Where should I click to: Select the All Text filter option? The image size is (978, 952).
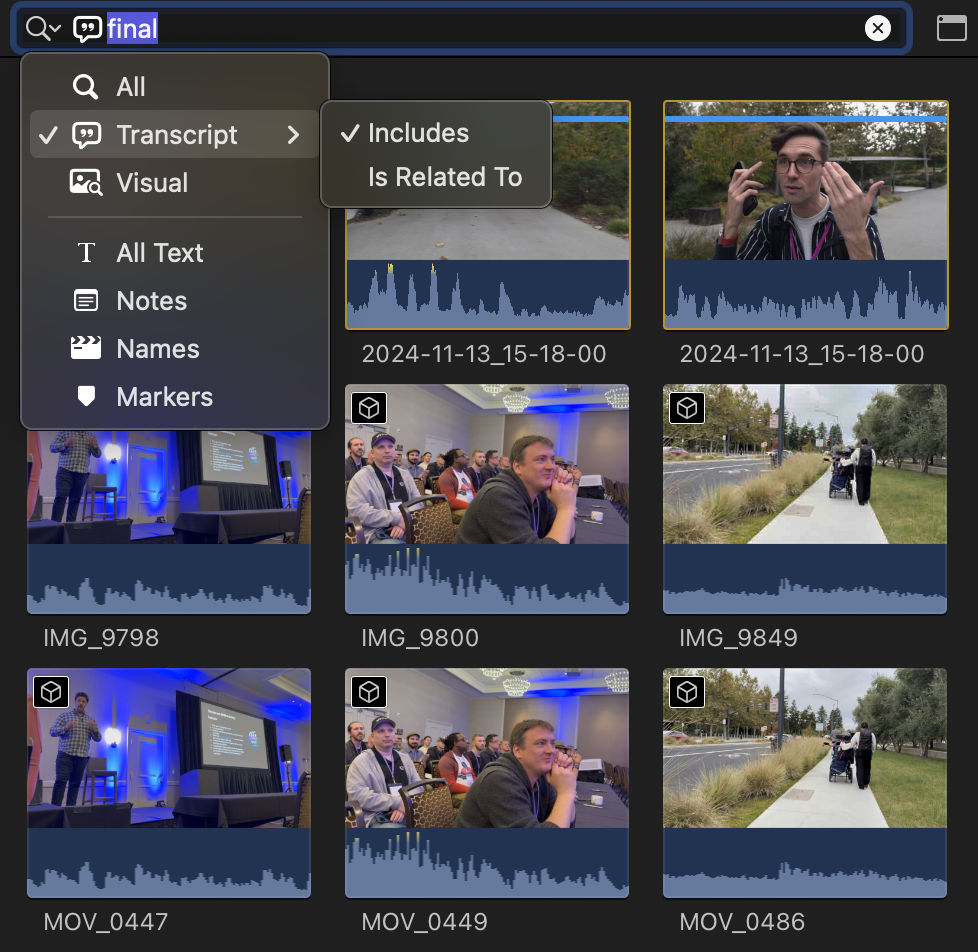pos(159,253)
